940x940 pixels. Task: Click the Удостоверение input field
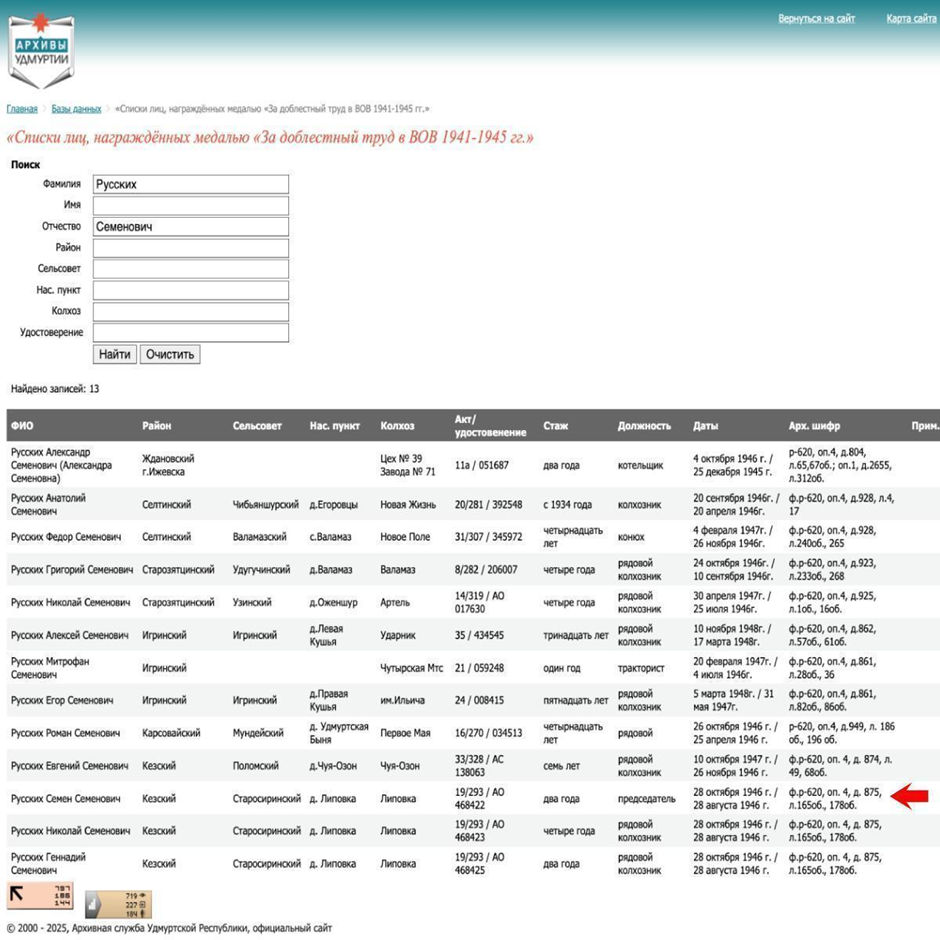pos(190,333)
